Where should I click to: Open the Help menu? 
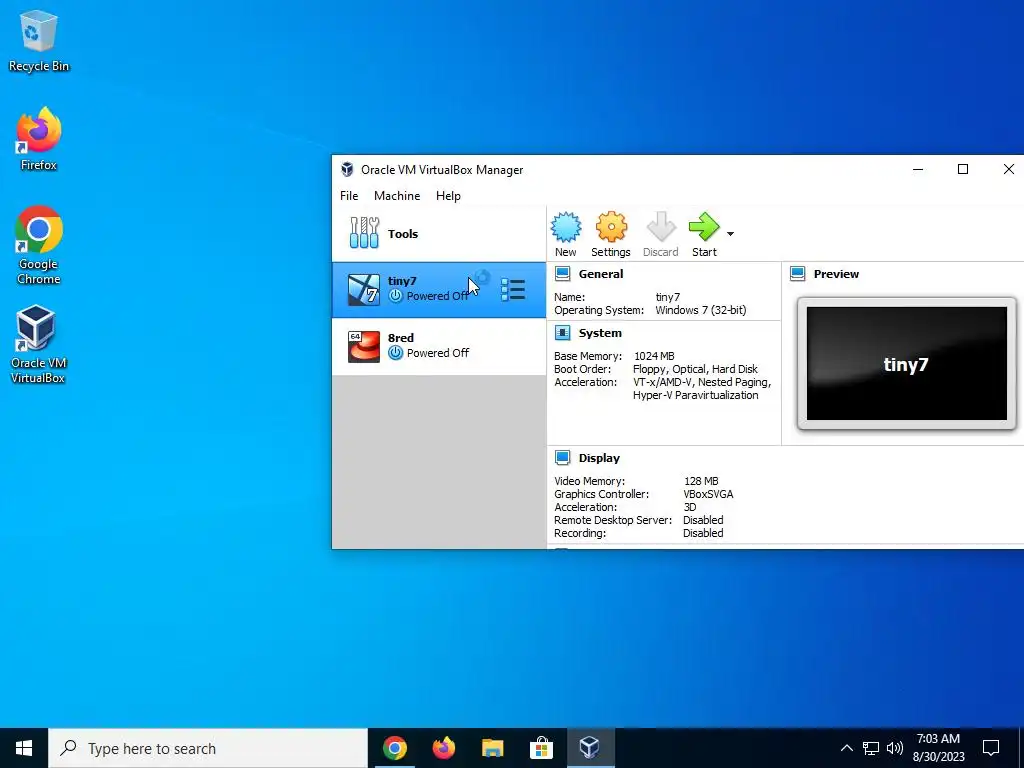(x=448, y=196)
